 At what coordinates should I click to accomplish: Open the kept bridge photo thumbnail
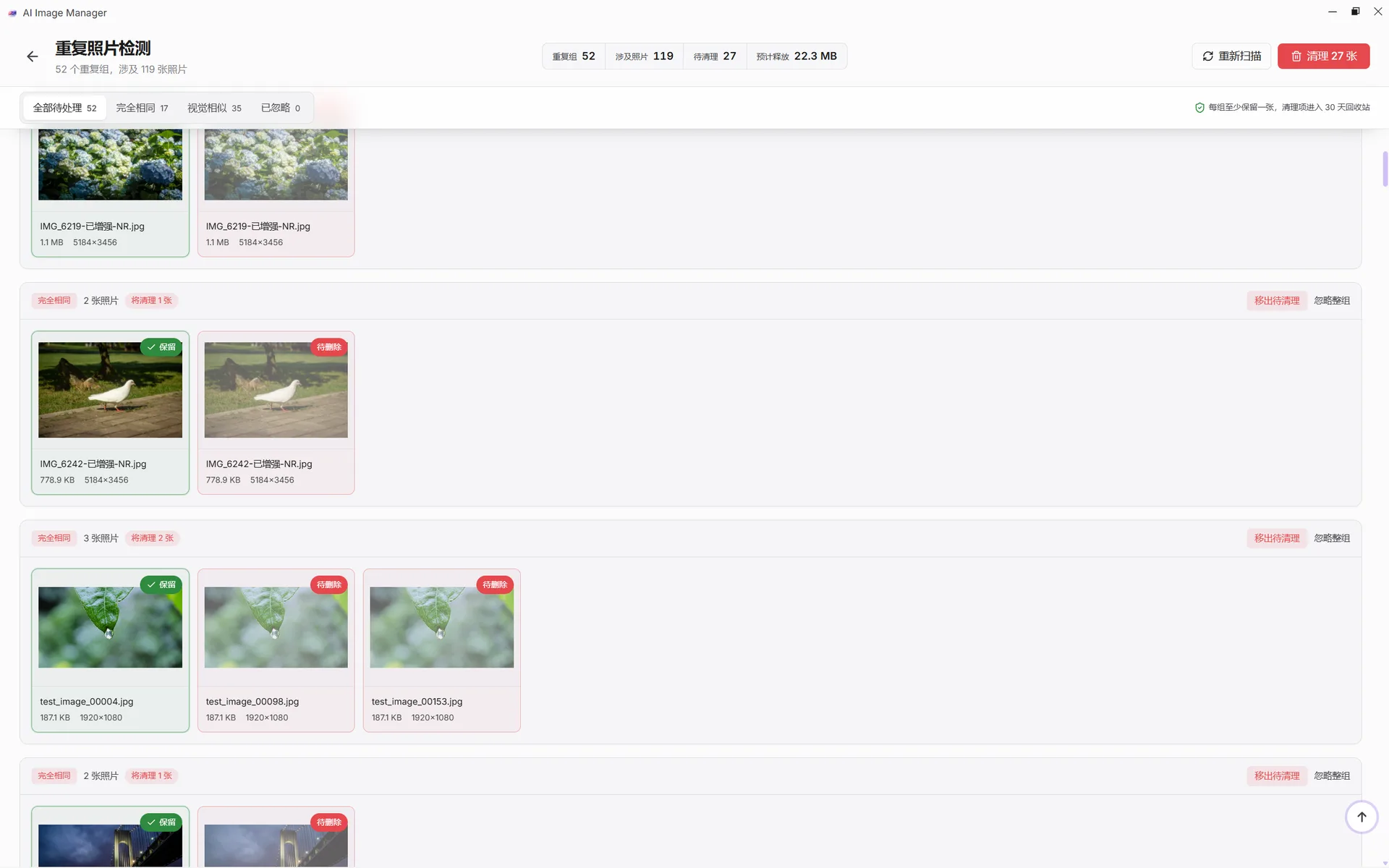click(110, 846)
